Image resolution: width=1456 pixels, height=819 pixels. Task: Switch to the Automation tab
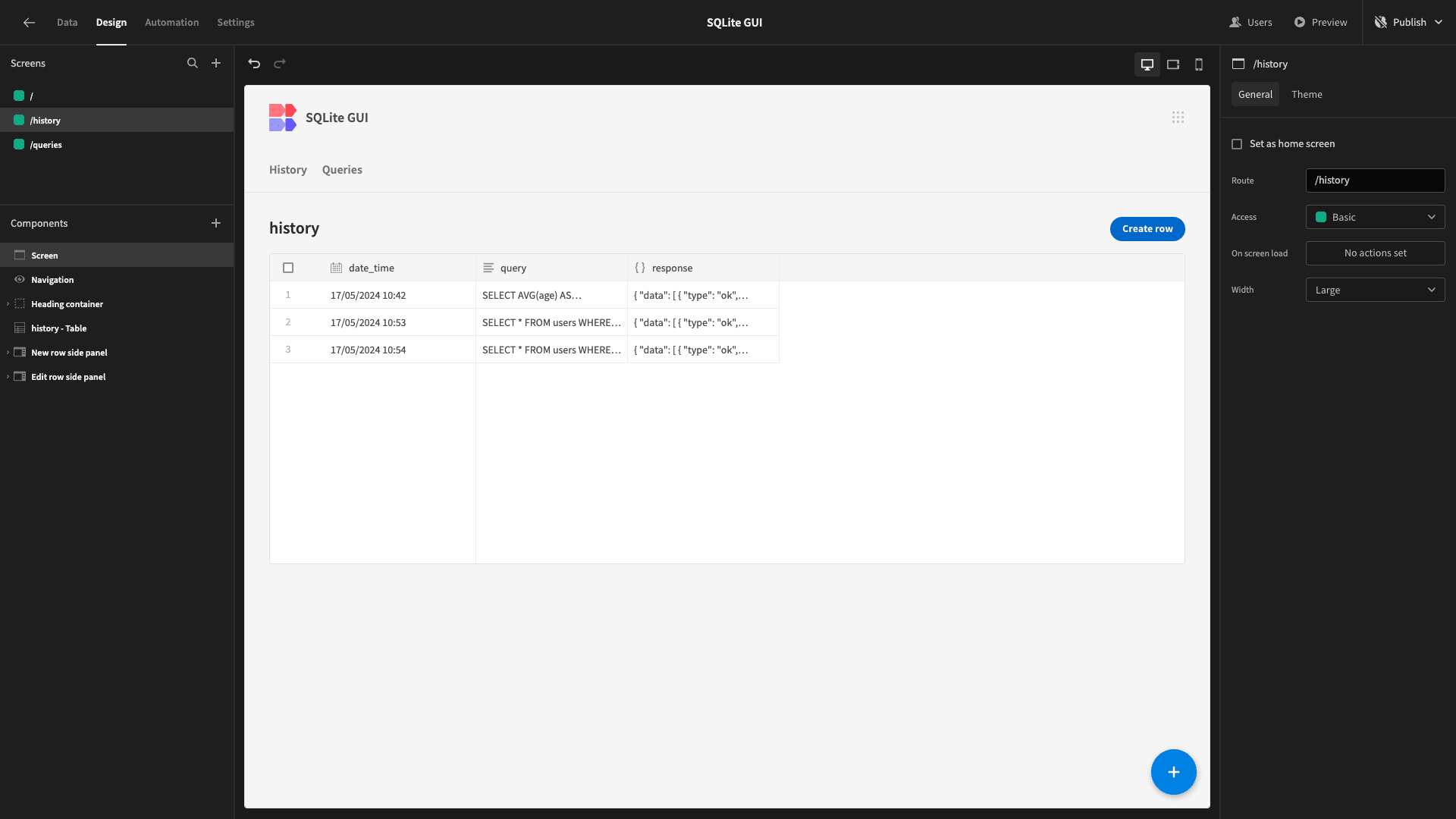171,22
